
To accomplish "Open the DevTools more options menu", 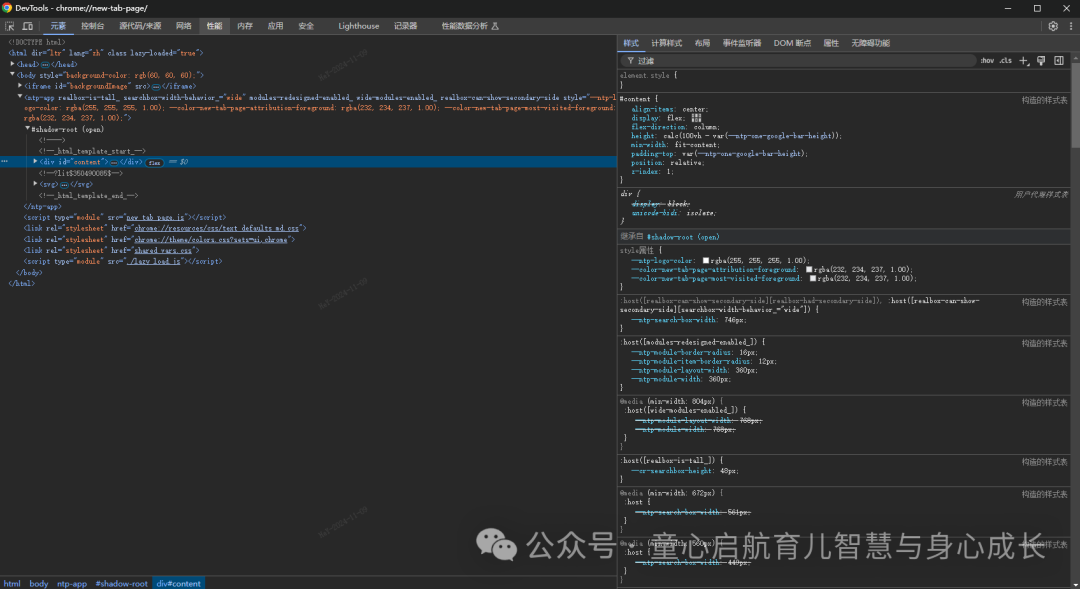I will (x=1070, y=26).
